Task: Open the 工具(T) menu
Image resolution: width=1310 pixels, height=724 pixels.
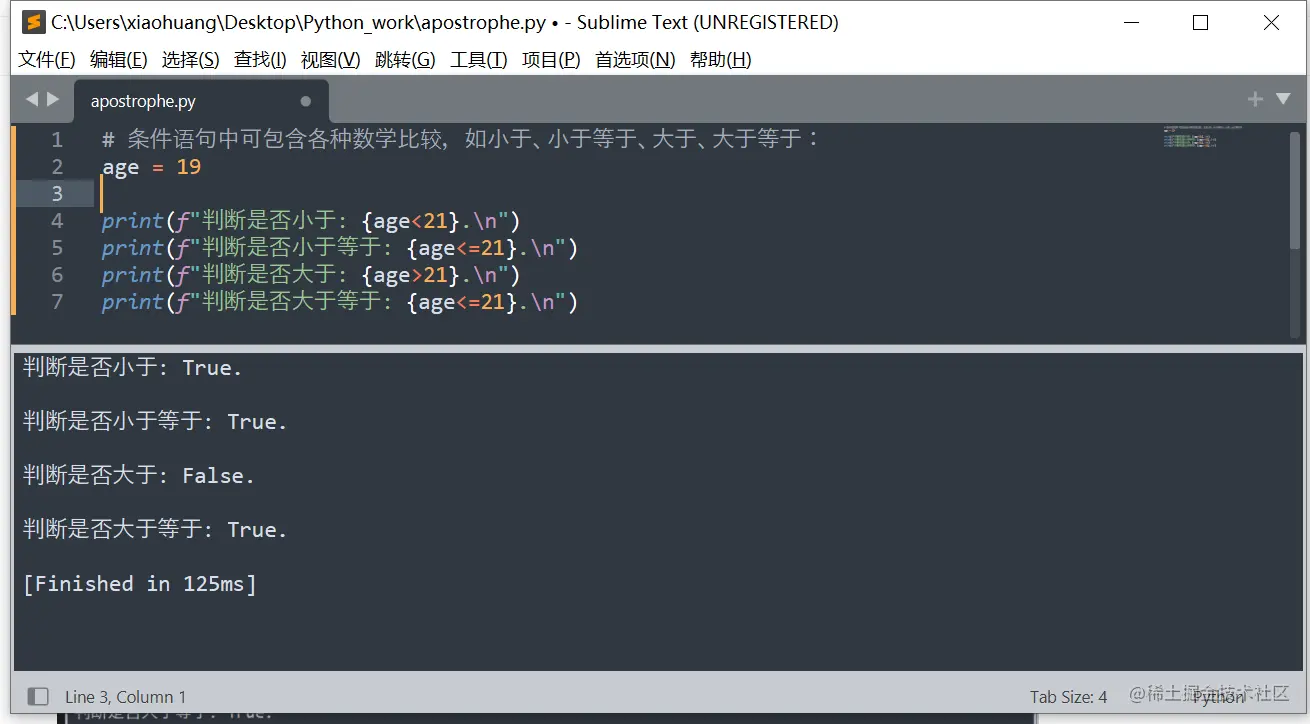Action: pos(479,60)
